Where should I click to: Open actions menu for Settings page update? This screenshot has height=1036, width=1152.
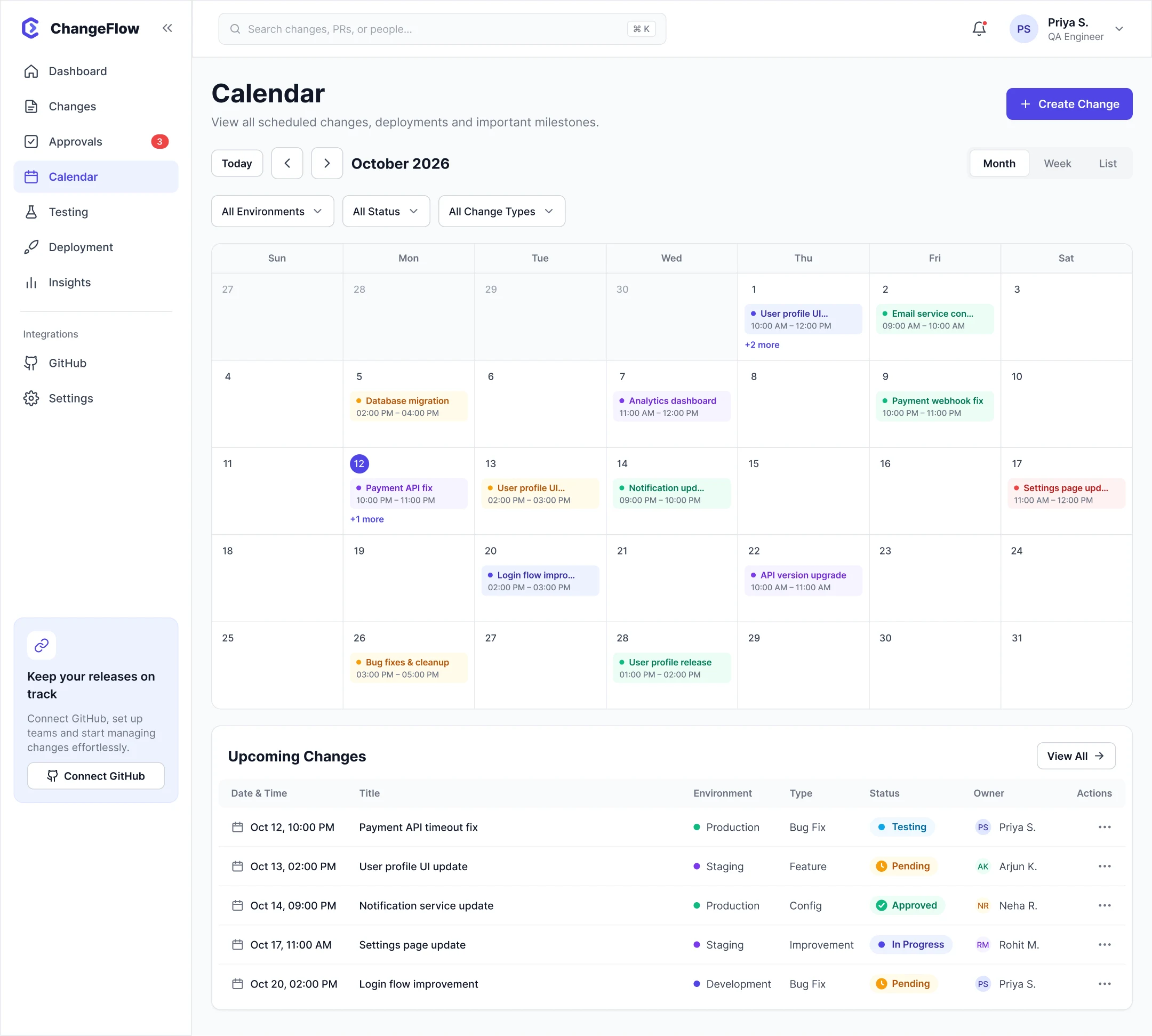(1104, 945)
